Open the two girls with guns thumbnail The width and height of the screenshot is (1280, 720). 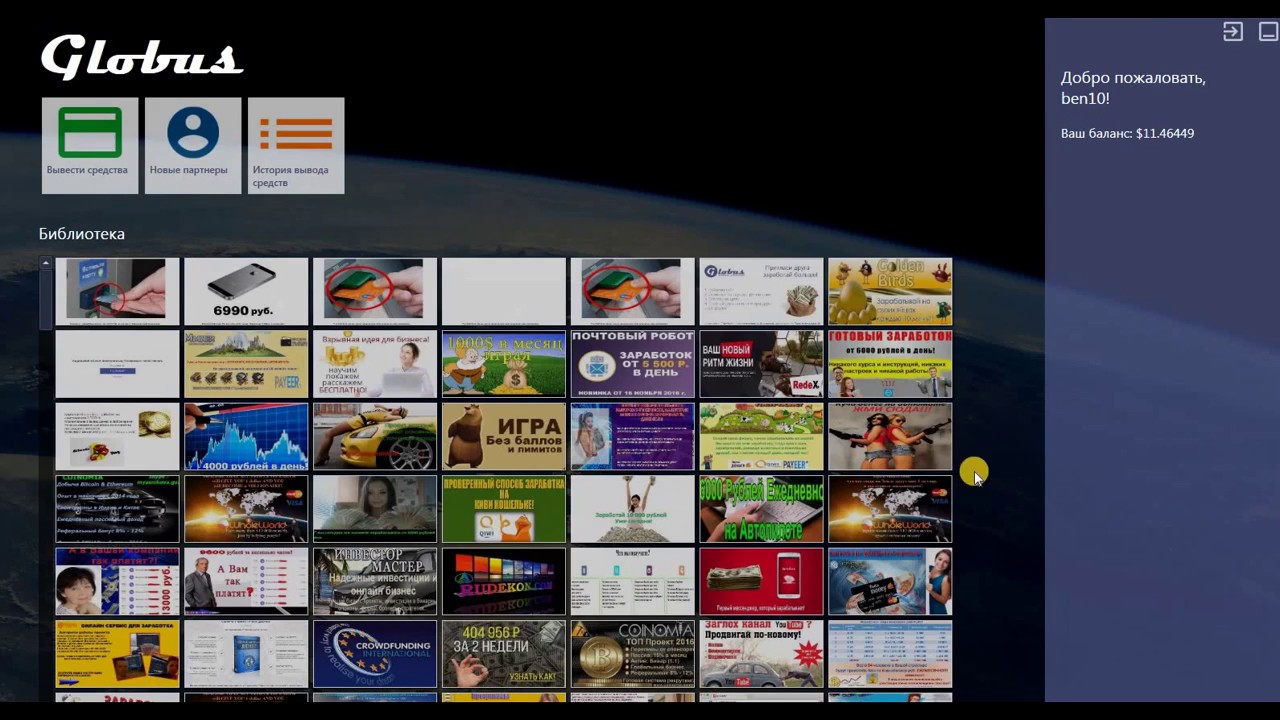click(890, 436)
